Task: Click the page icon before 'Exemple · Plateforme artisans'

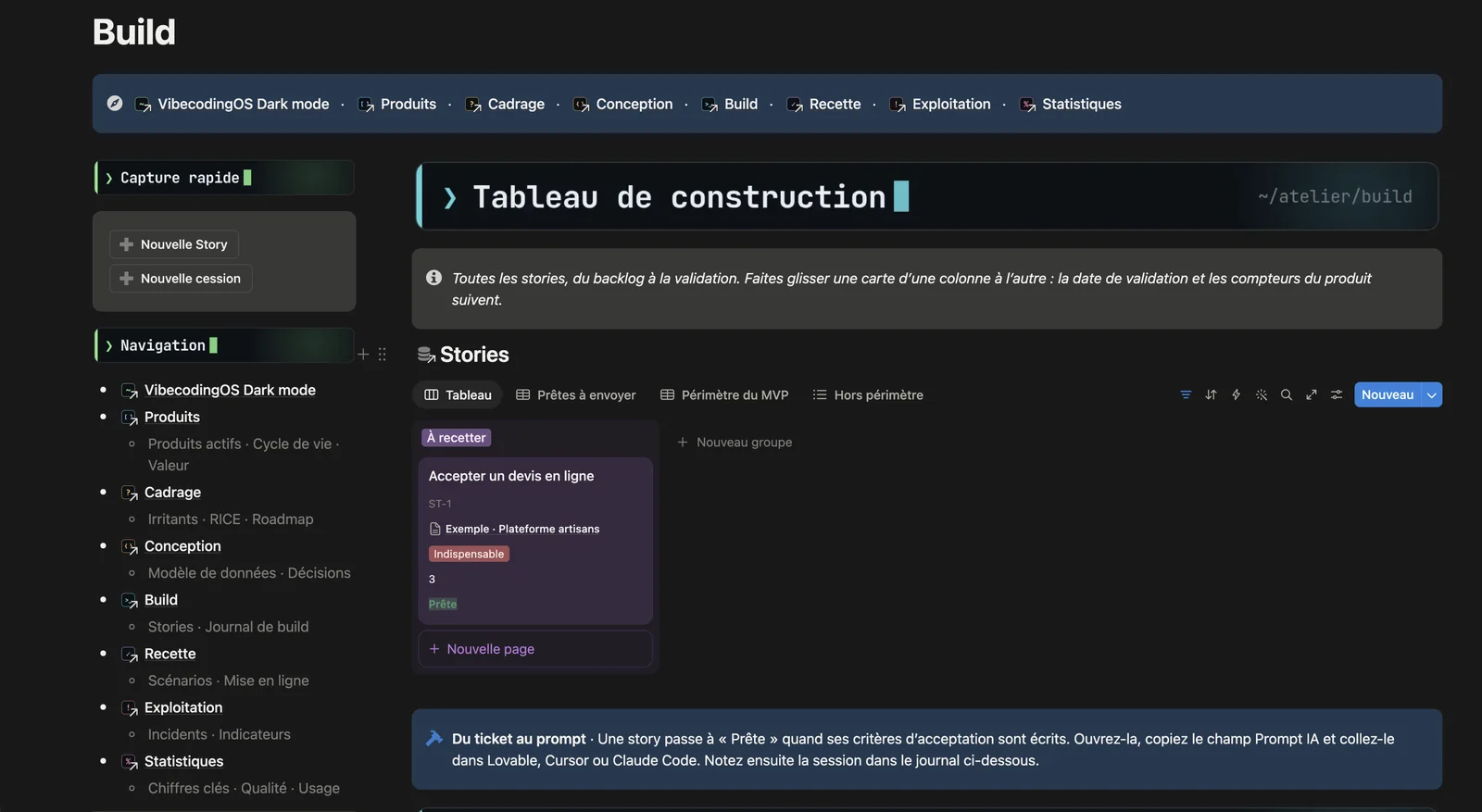Action: [435, 529]
